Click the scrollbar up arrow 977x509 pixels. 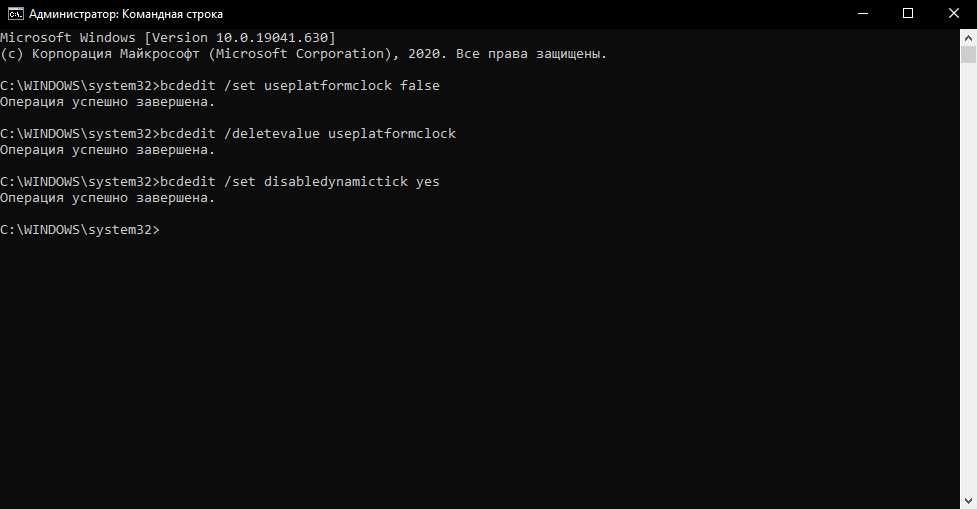pyautogui.click(x=968, y=37)
